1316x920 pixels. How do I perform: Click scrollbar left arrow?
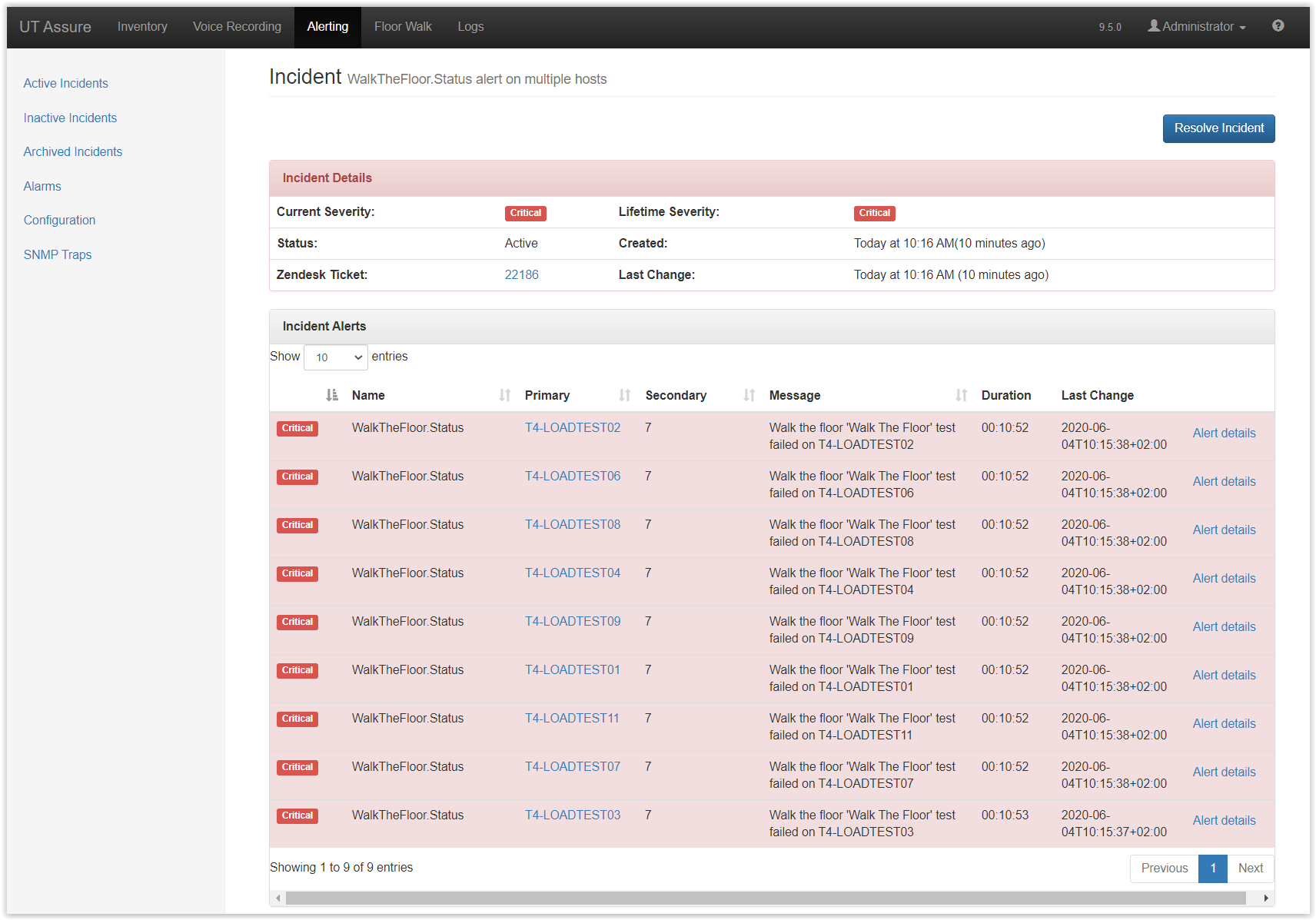278,898
